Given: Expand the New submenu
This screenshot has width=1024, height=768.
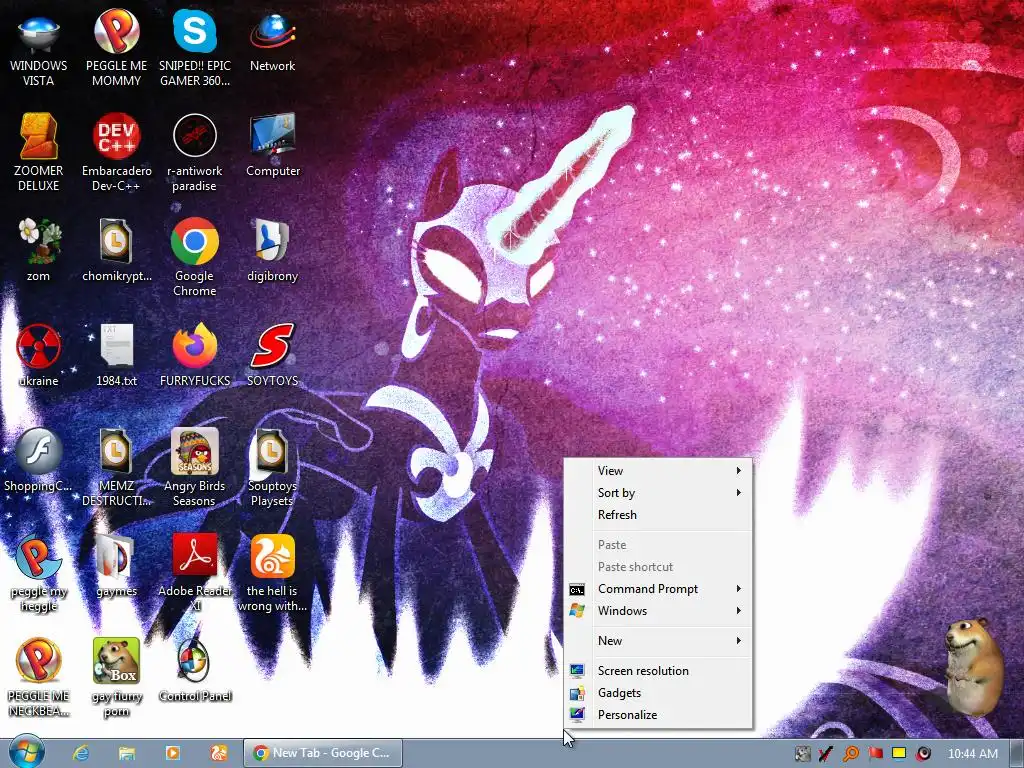Looking at the screenshot, I should click(658, 641).
